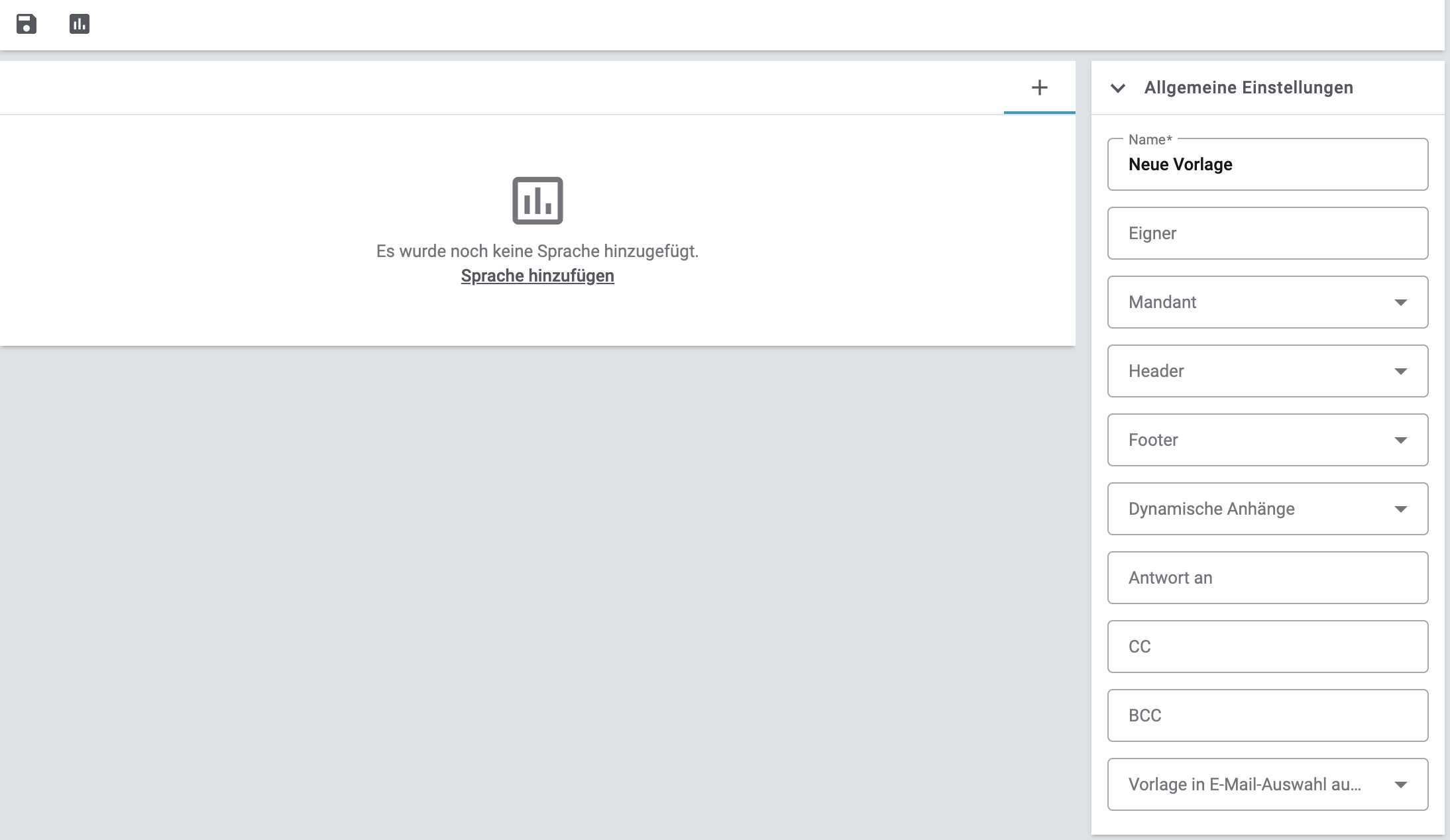Click the Sprache hinzufügen link
Screen dimensions: 1450x840
coord(537,276)
